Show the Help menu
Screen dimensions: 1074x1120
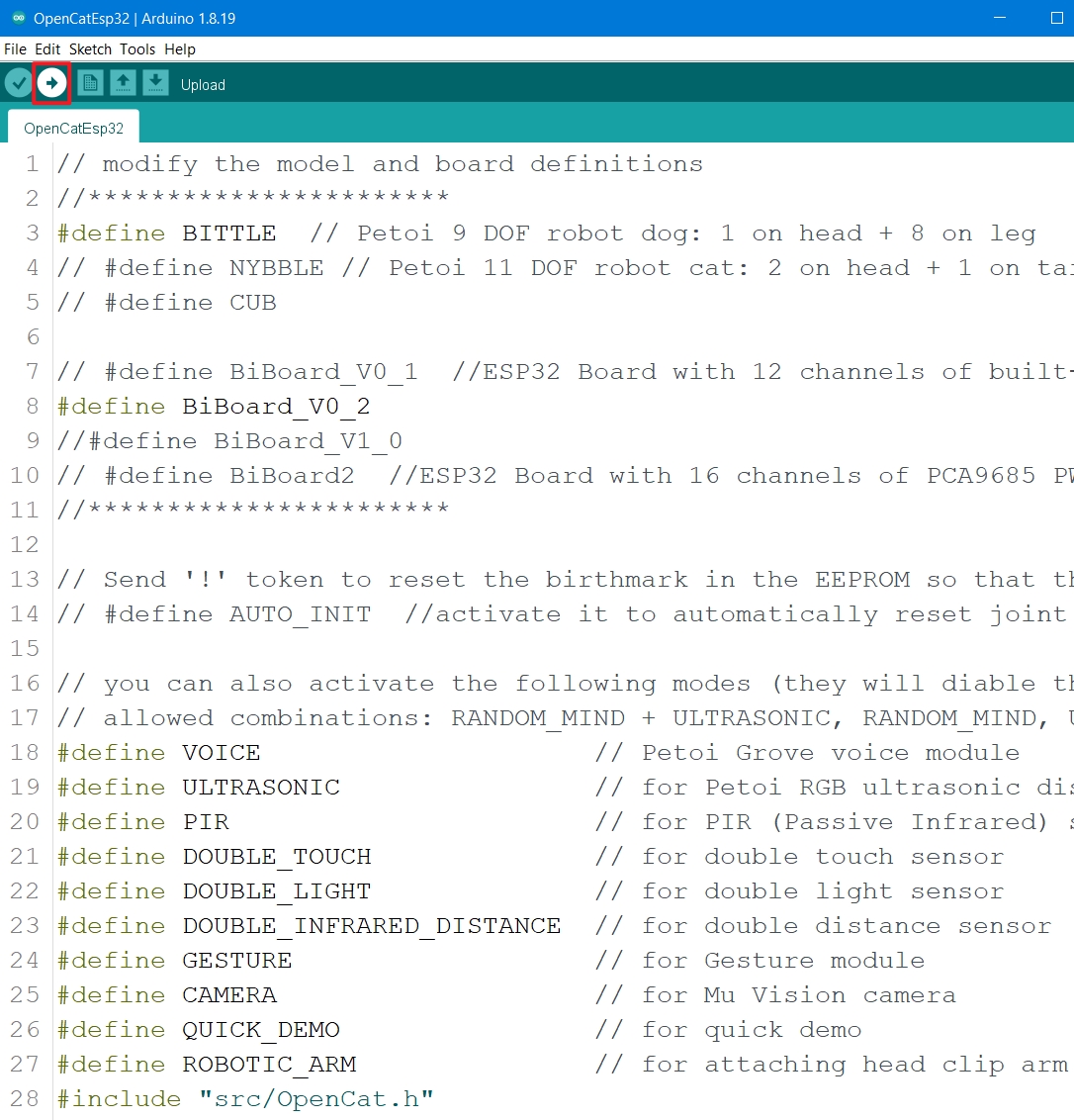click(180, 48)
